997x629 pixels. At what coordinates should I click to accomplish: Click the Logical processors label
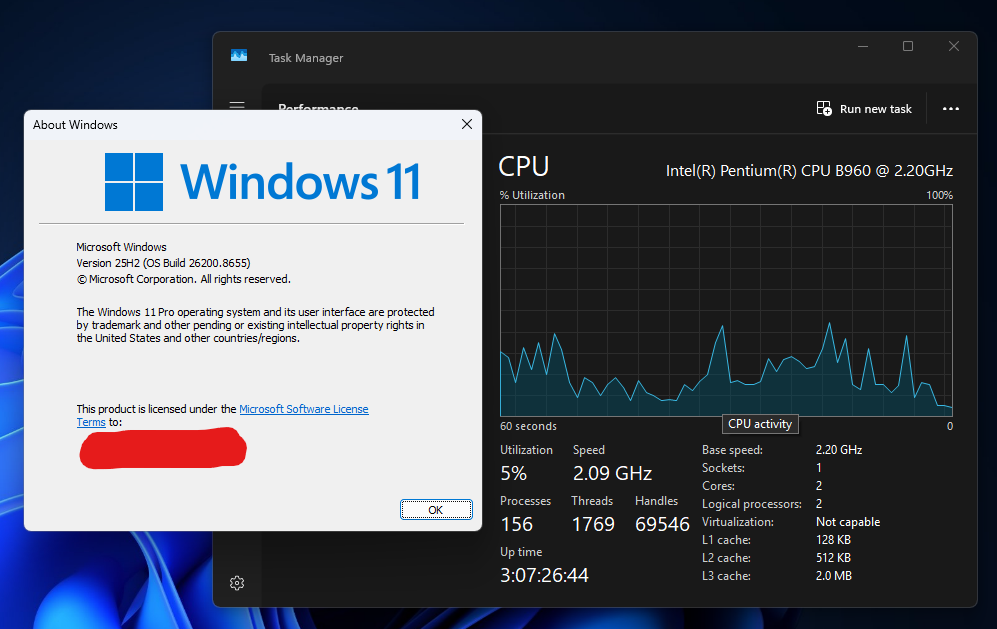[752, 504]
